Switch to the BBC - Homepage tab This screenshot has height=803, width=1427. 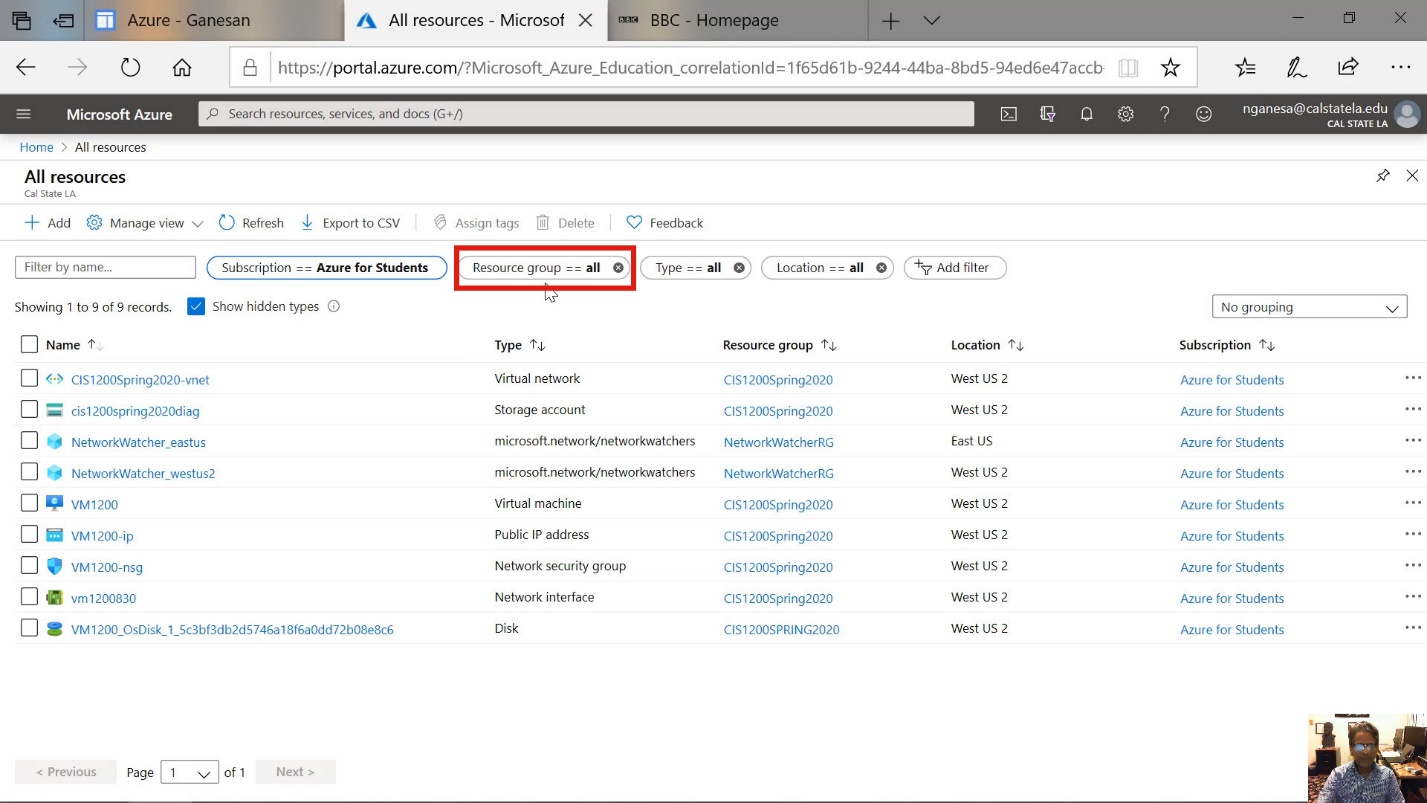pyautogui.click(x=713, y=20)
